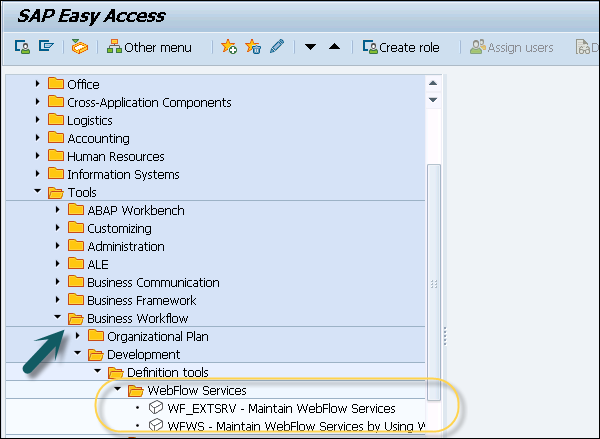Click the SAP menu icon in toolbar
Image resolution: width=600 pixels, height=439 pixels.
tap(46, 47)
